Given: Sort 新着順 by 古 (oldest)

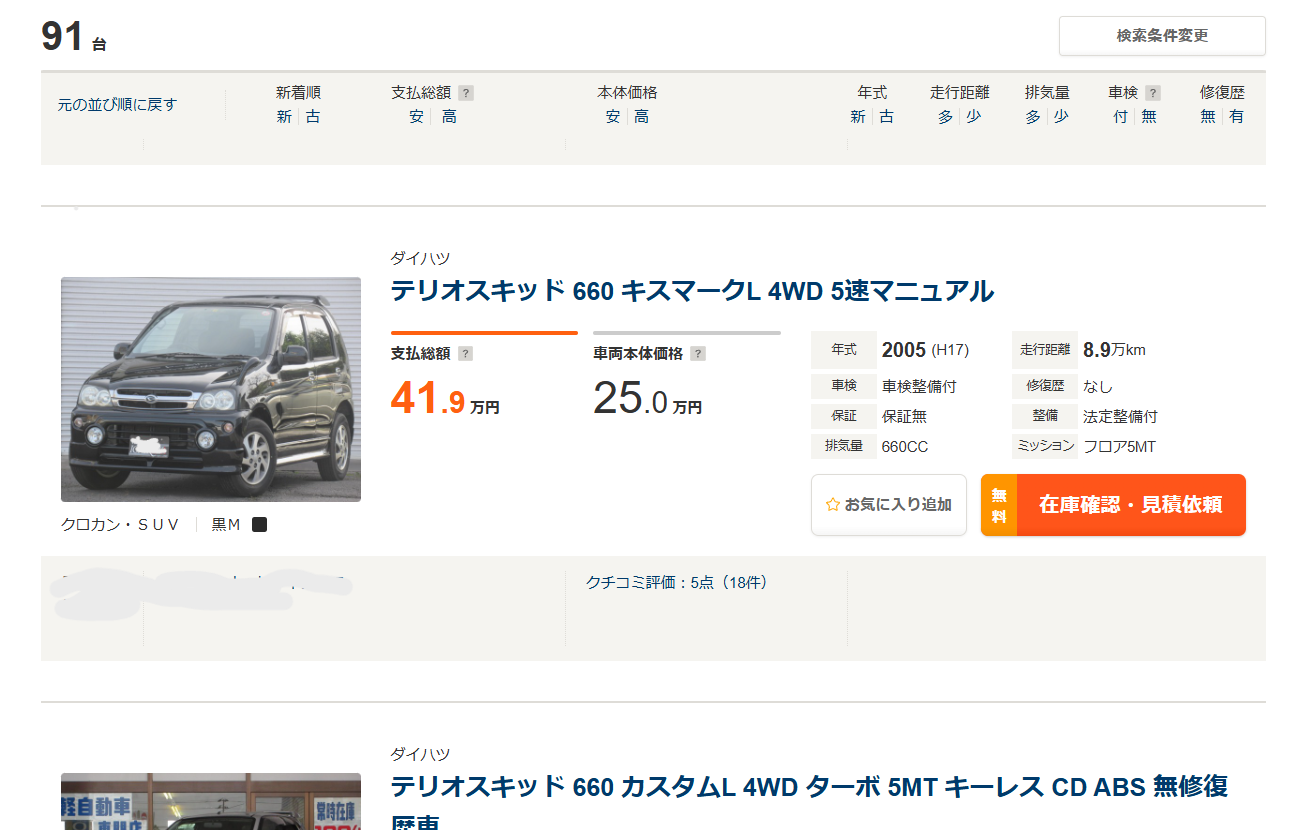Looking at the screenshot, I should pyautogui.click(x=313, y=116).
